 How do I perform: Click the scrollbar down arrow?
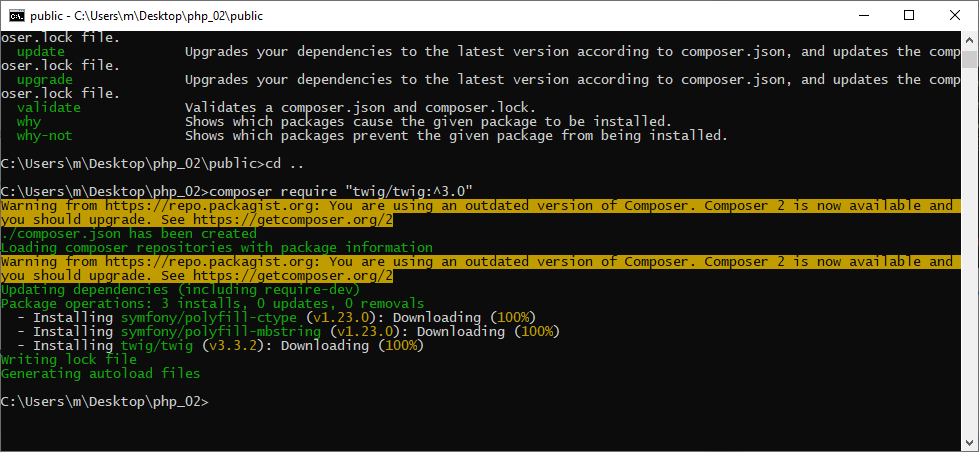coord(970,443)
